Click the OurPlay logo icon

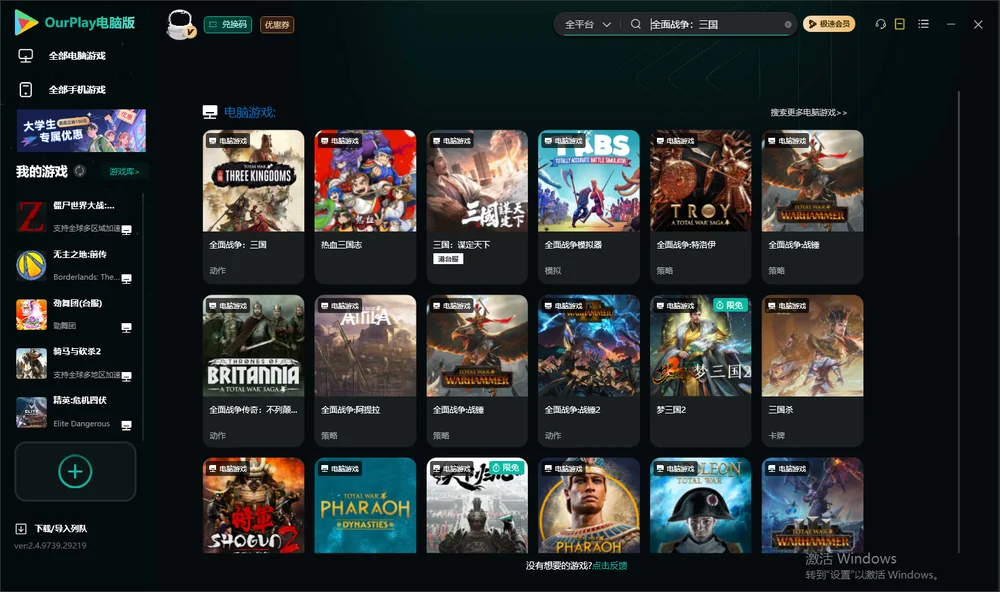26,23
